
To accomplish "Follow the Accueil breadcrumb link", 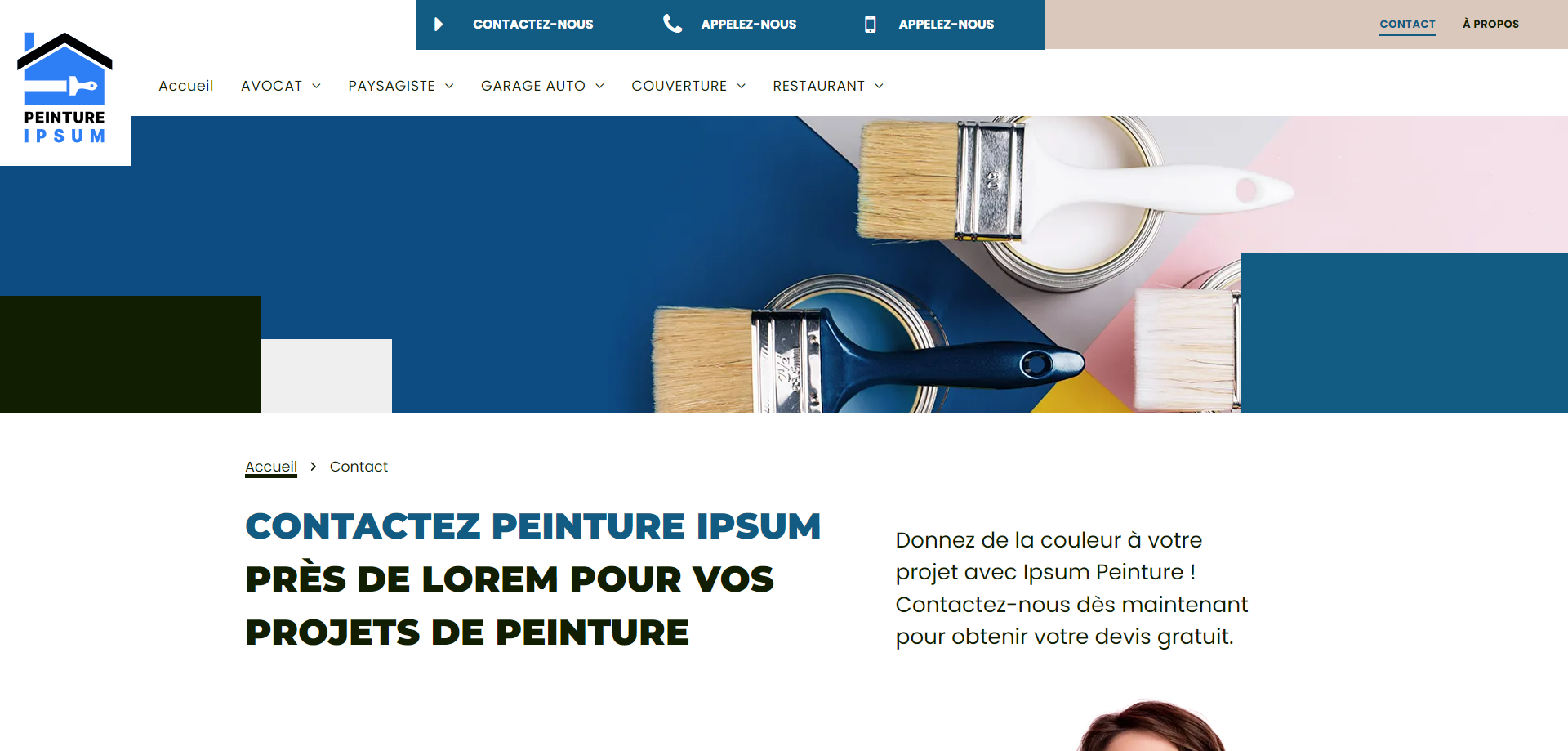I will 271,467.
